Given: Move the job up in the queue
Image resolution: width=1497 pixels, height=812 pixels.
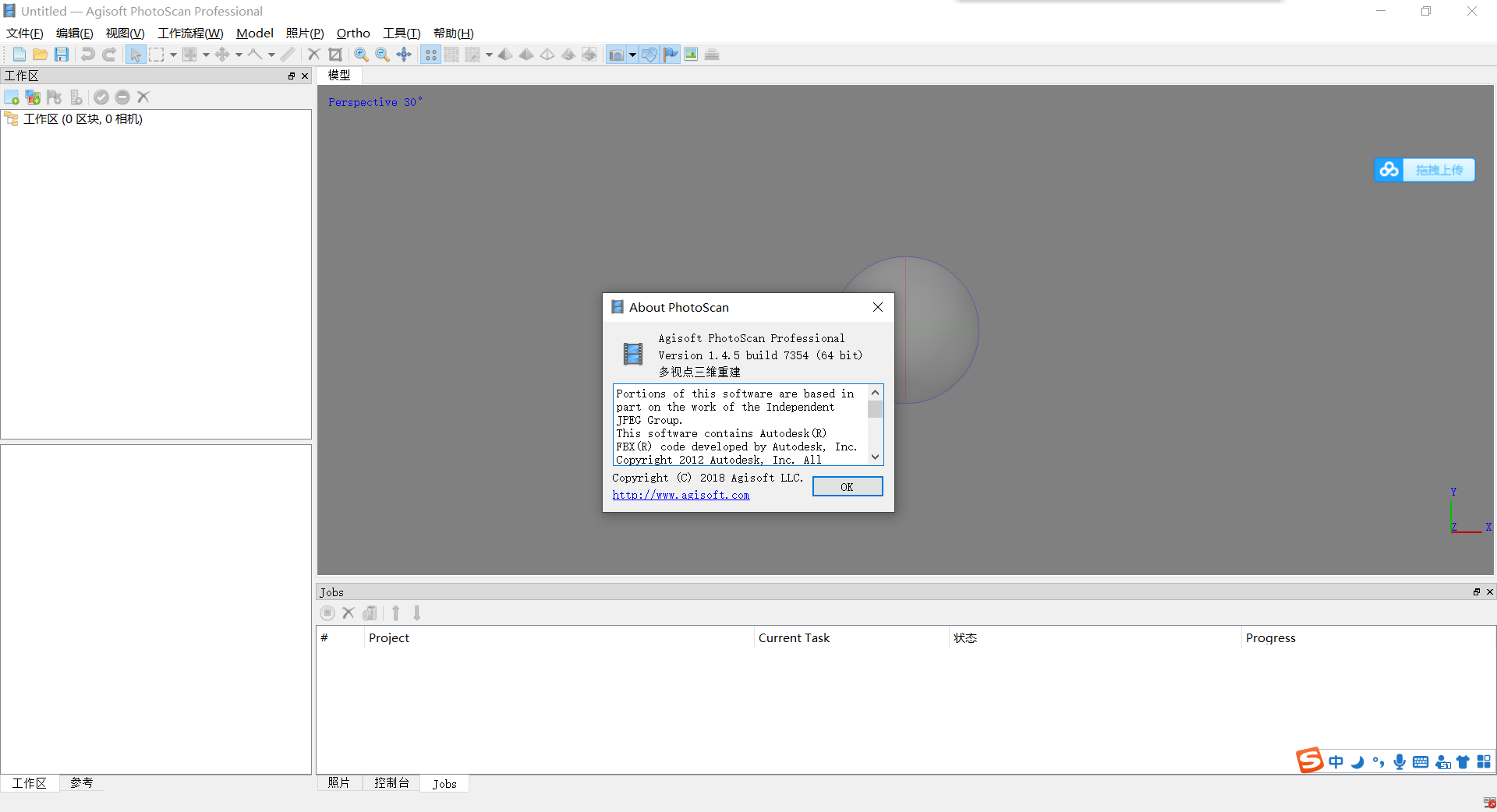Looking at the screenshot, I should click(396, 613).
